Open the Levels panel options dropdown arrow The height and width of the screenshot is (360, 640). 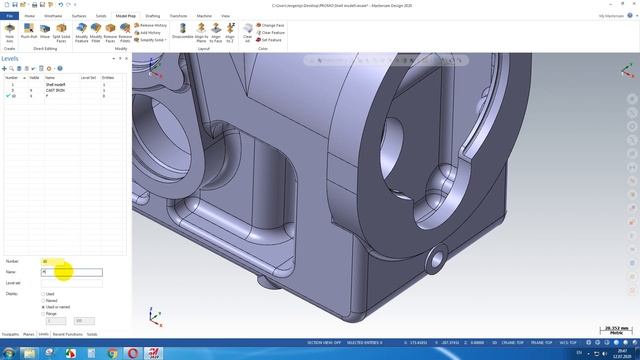tap(113, 59)
